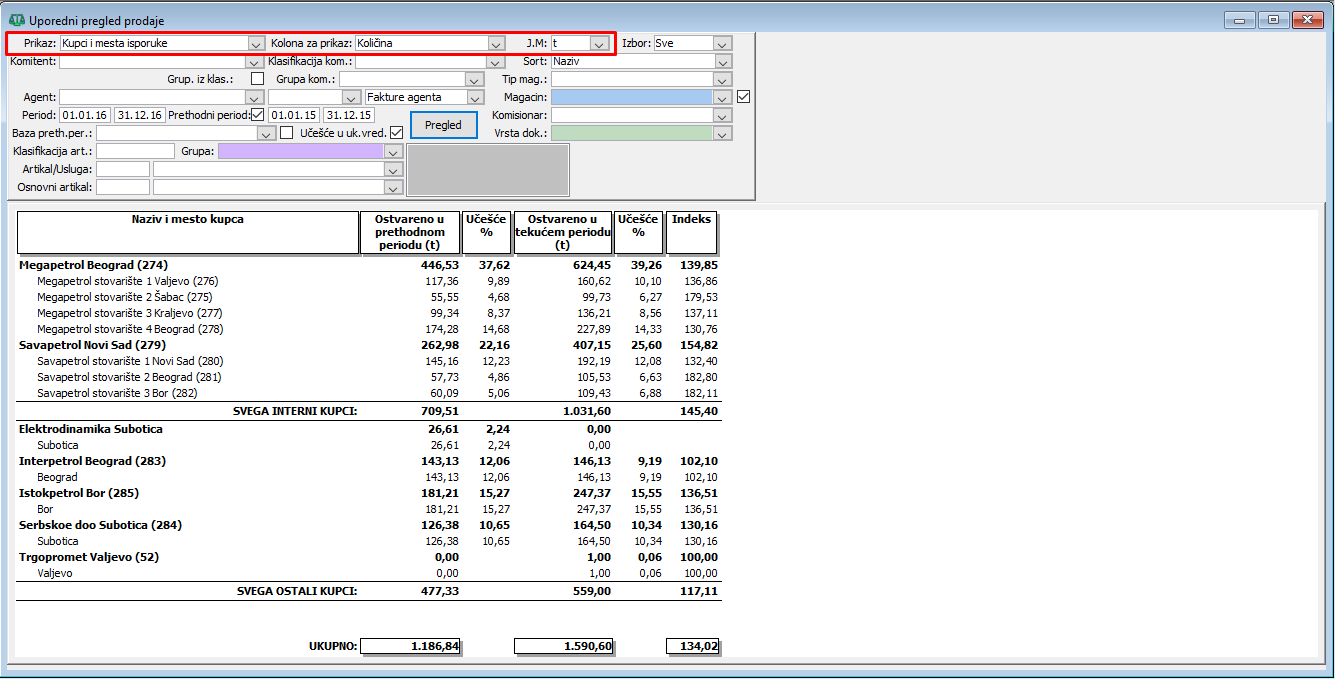This screenshot has width=1335, height=679.
Task: Open the Fakture agenta dropdown
Action: tap(476, 98)
